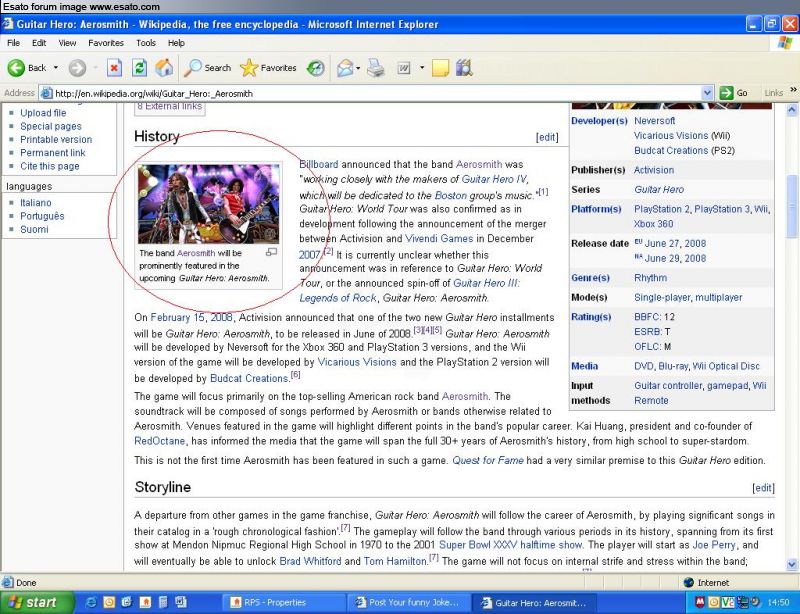Click the Joe Perry link

(714, 545)
